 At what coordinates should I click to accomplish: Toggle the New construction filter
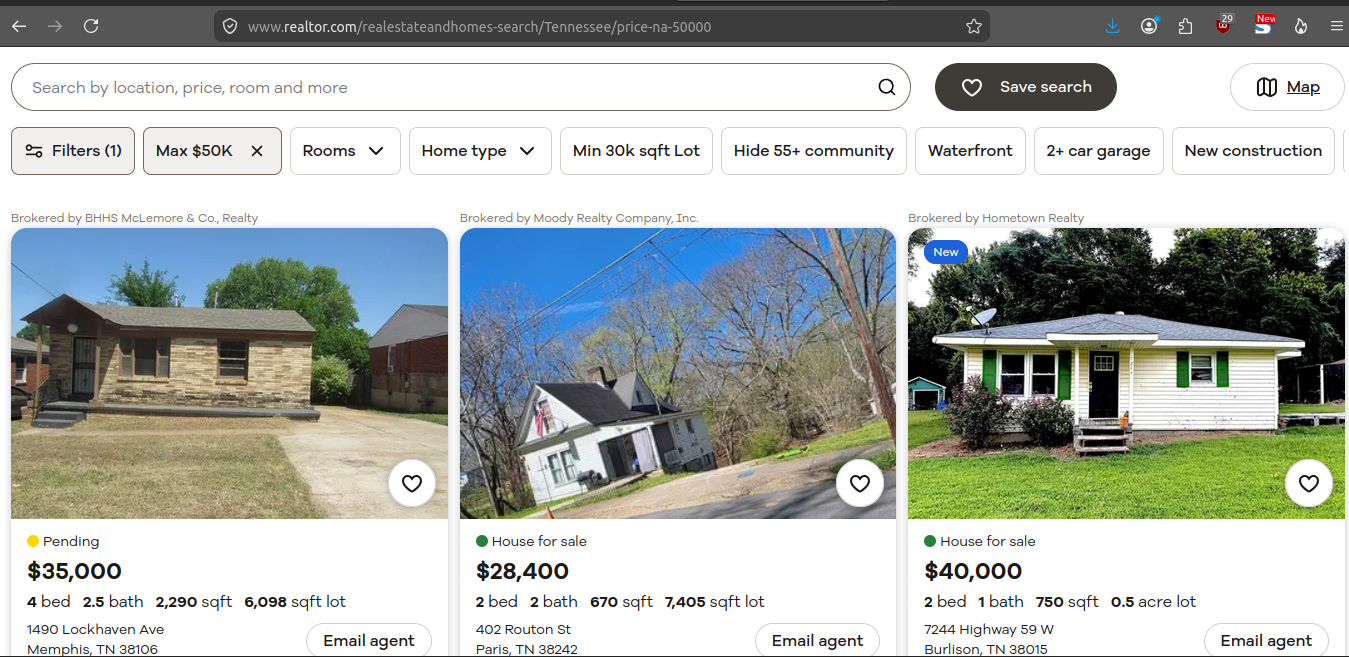pos(1253,151)
